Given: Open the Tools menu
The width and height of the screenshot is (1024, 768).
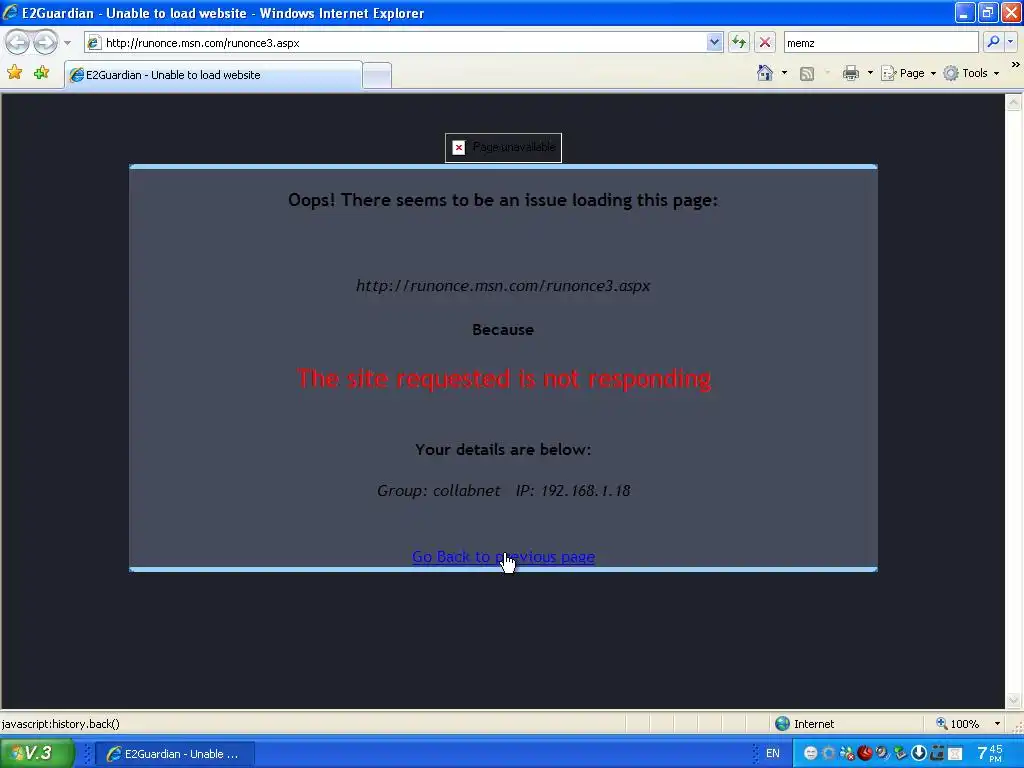Looking at the screenshot, I should (972, 73).
